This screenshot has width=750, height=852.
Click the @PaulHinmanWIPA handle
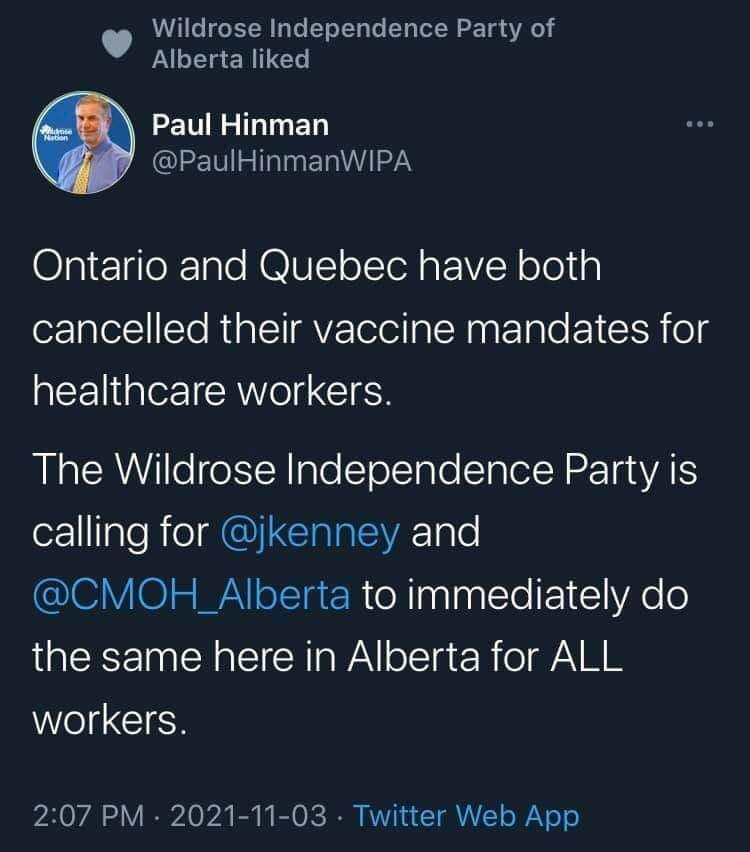pos(281,162)
